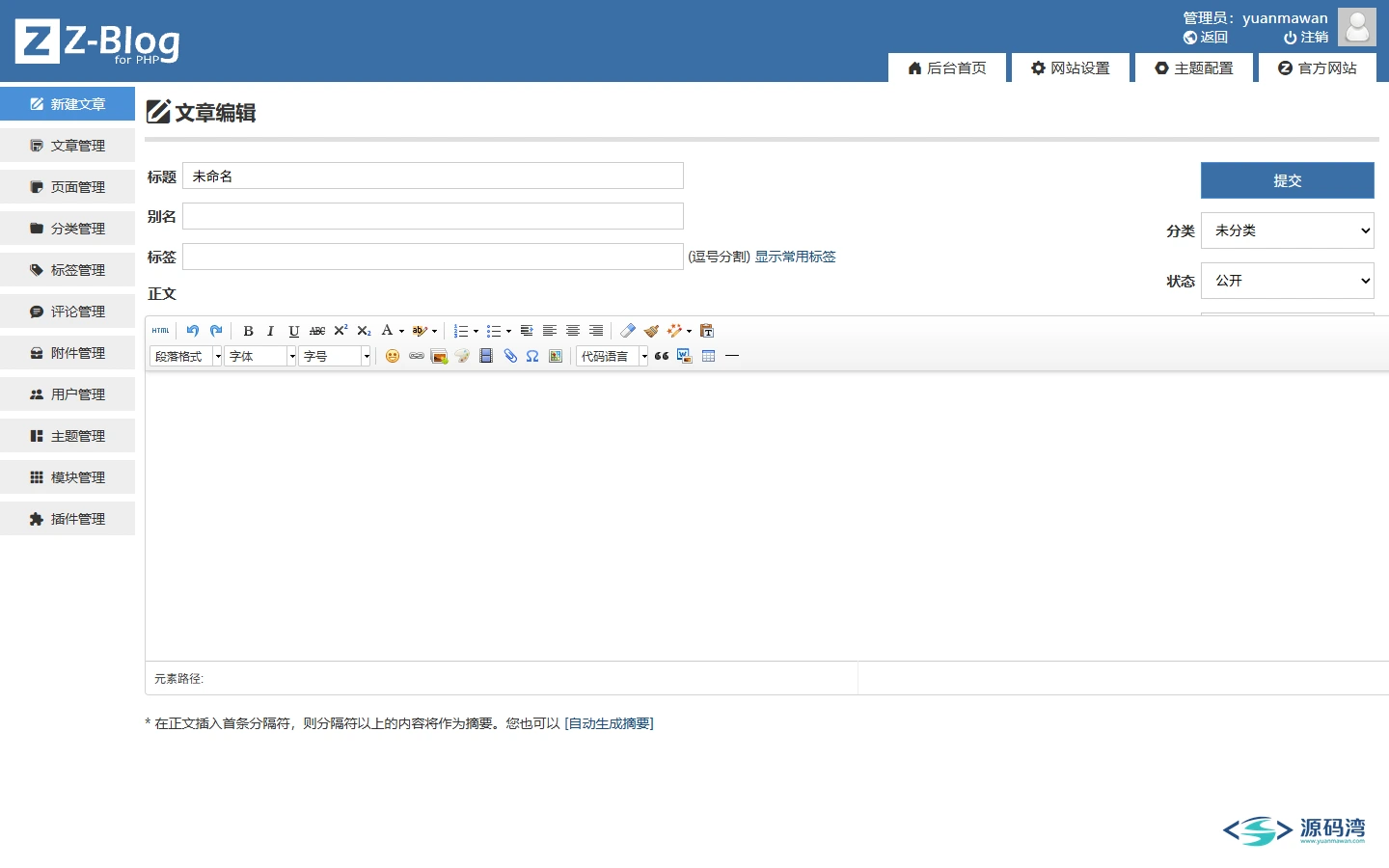Insert a blockquote
The width and height of the screenshot is (1389, 868).
662,356
